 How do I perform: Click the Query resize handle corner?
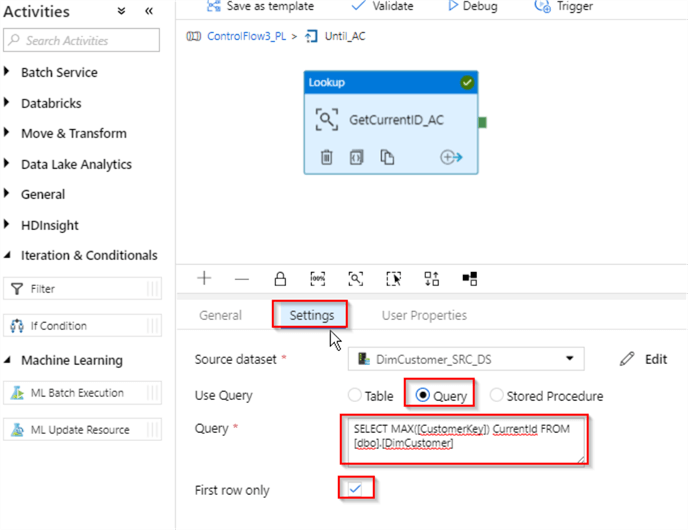(580, 459)
